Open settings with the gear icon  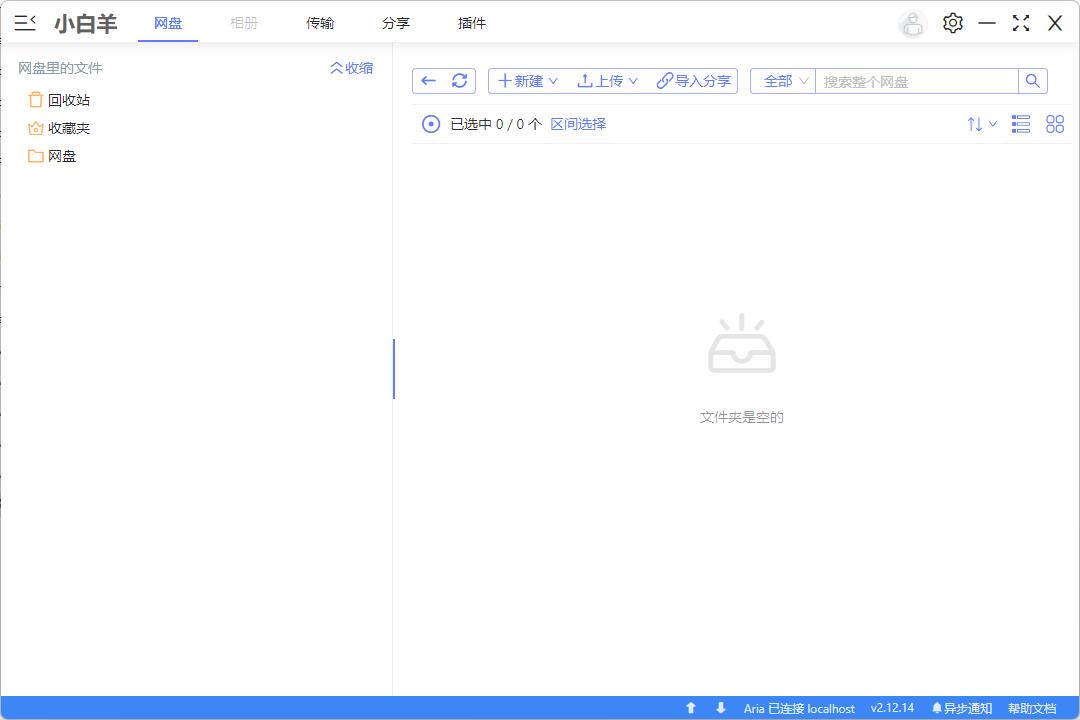click(952, 23)
